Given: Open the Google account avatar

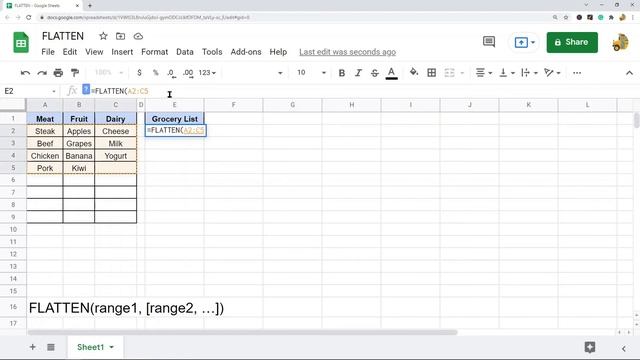Looking at the screenshot, I should click(x=620, y=42).
